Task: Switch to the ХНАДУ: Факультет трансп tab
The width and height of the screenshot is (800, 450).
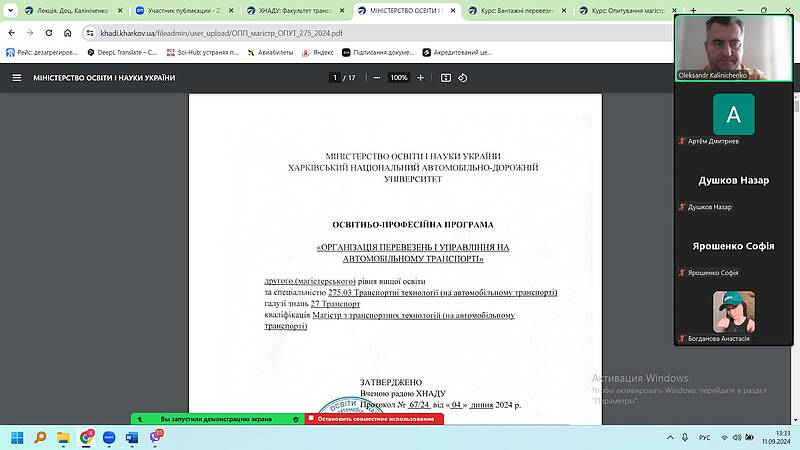Action: [296, 10]
